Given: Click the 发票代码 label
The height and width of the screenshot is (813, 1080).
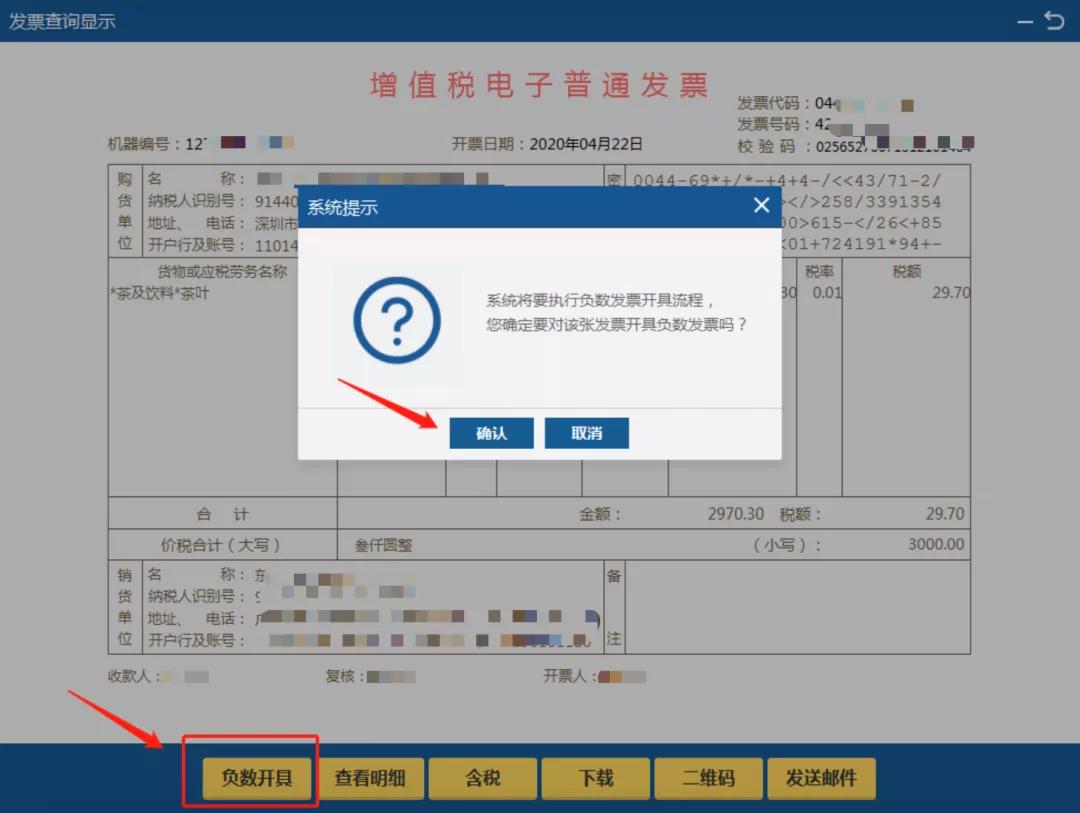Looking at the screenshot, I should 769,103.
